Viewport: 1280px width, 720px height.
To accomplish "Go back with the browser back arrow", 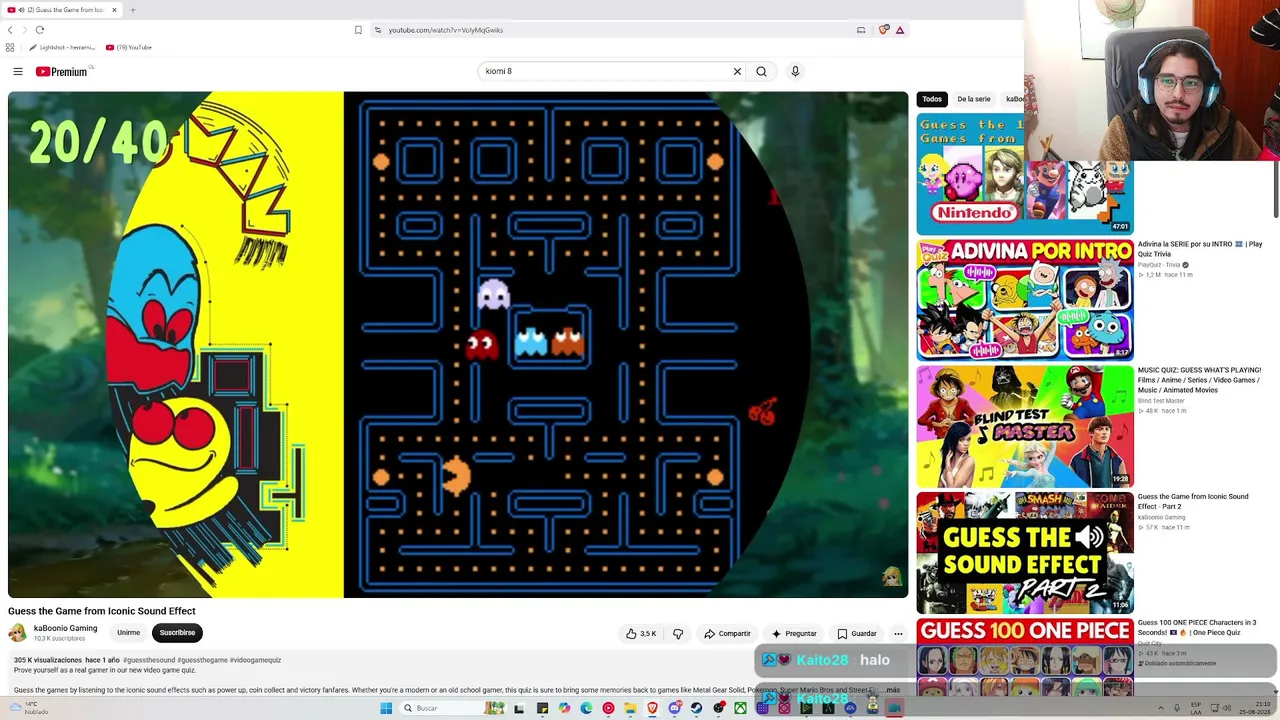I will (x=11, y=30).
